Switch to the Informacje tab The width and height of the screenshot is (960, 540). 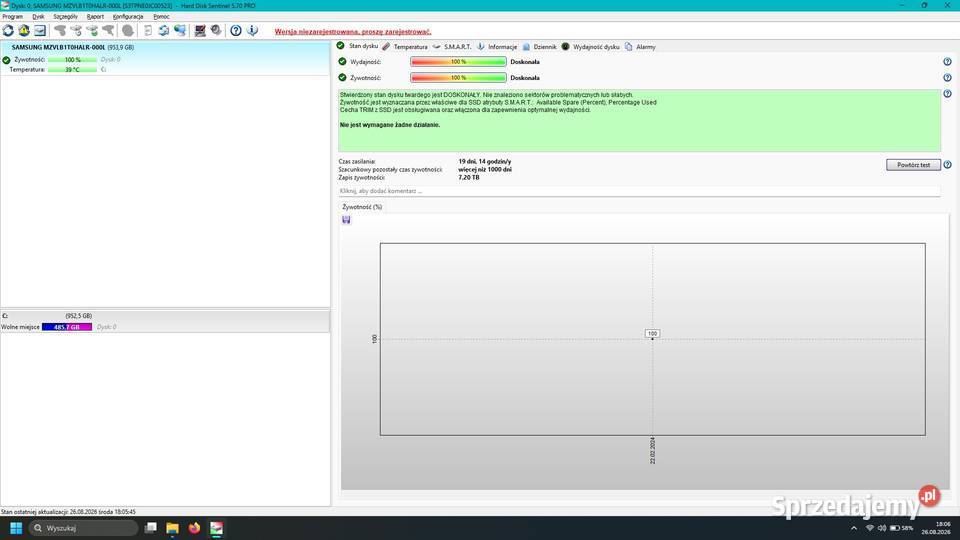[x=497, y=47]
